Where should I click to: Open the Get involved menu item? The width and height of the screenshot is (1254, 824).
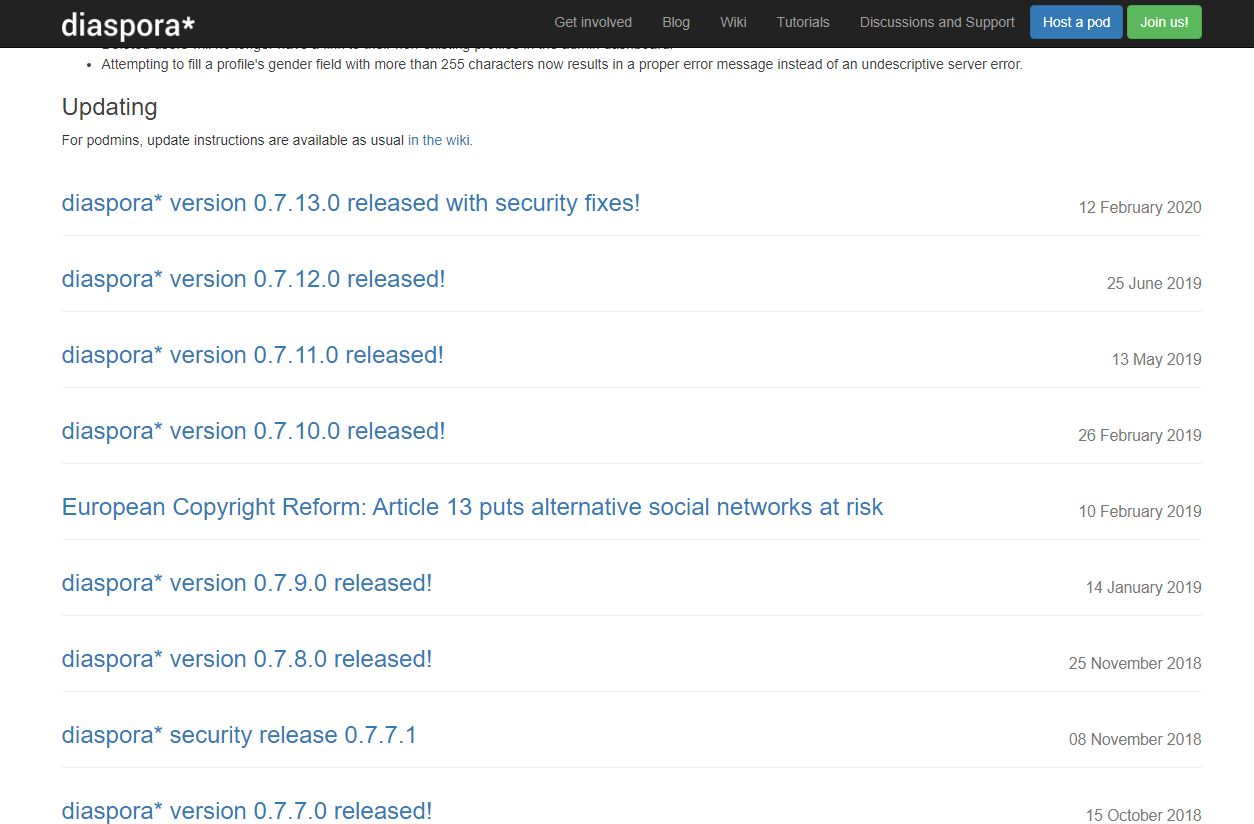[x=593, y=22]
